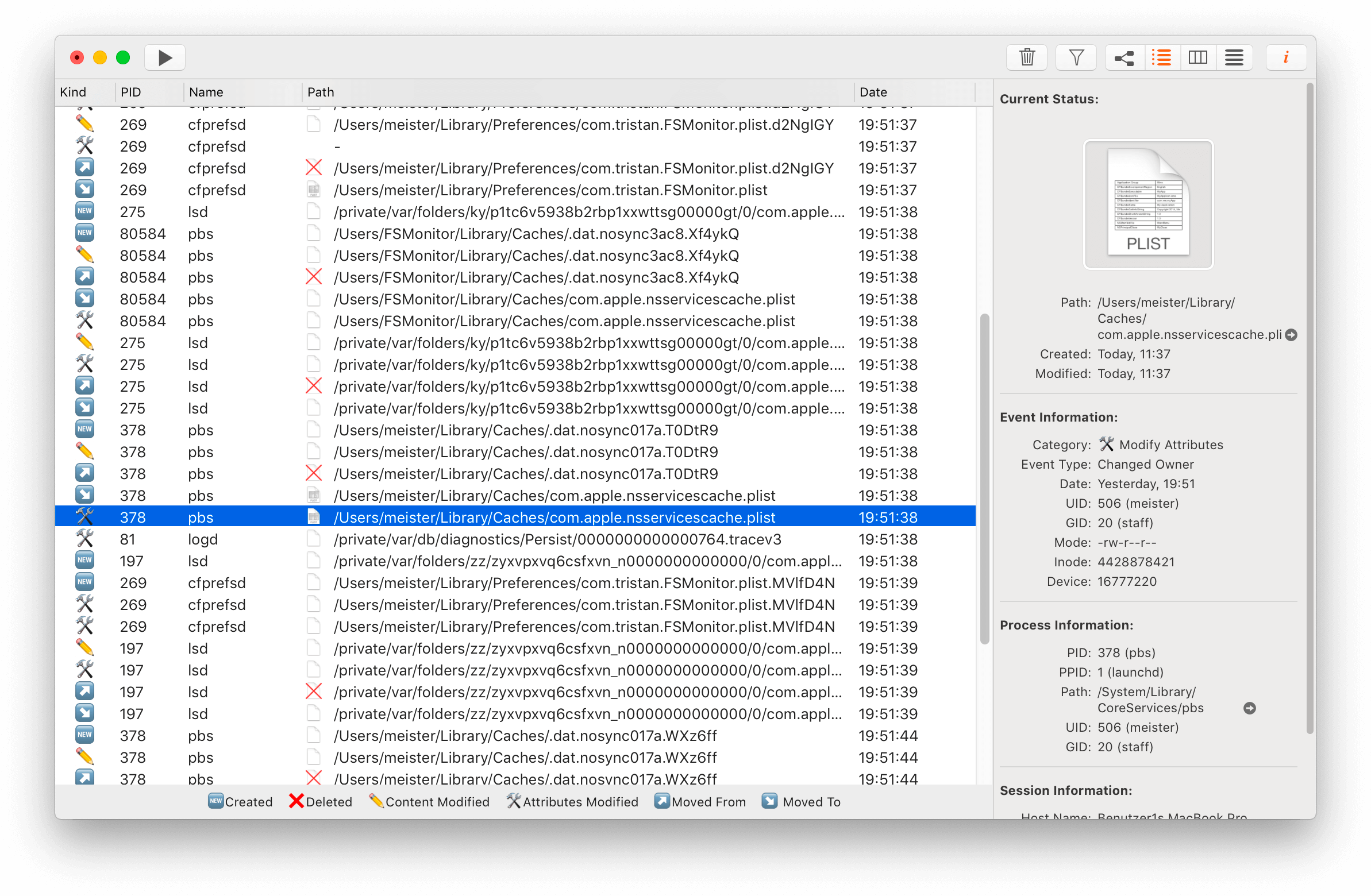The width and height of the screenshot is (1371, 896).
Task: Click the trash icon to clear events
Action: pyautogui.click(x=1026, y=57)
